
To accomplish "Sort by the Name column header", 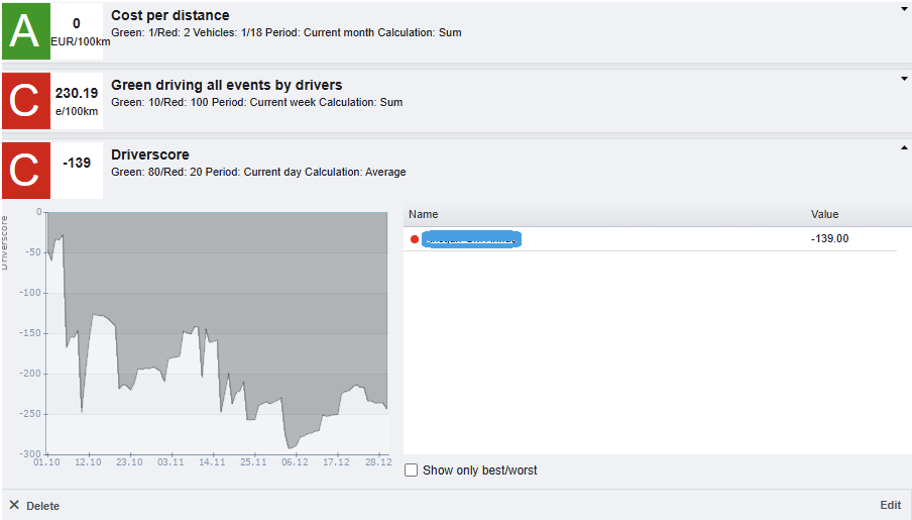I will (423, 214).
